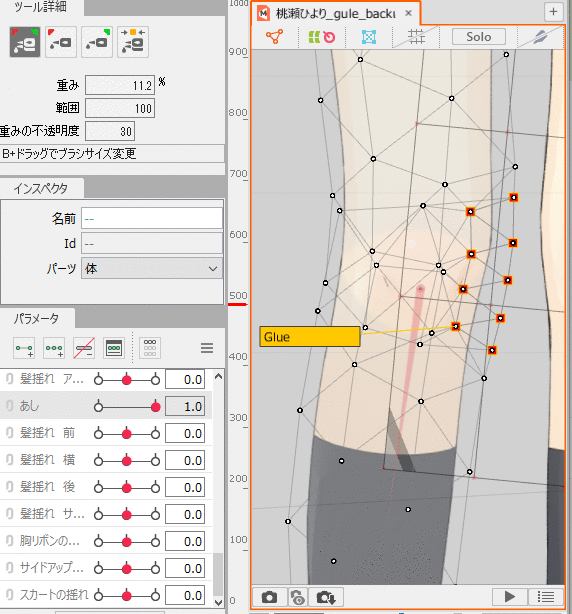Select the first glue weight brush tool icon
The image size is (572, 614).
pyautogui.click(x=25, y=42)
